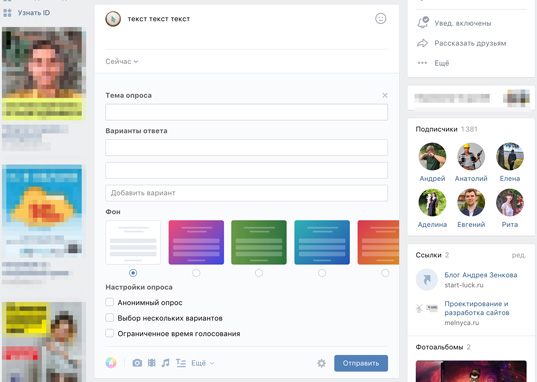This screenshot has width=537, height=382.
Task: Open the Ссылки section header
Action: point(428,255)
